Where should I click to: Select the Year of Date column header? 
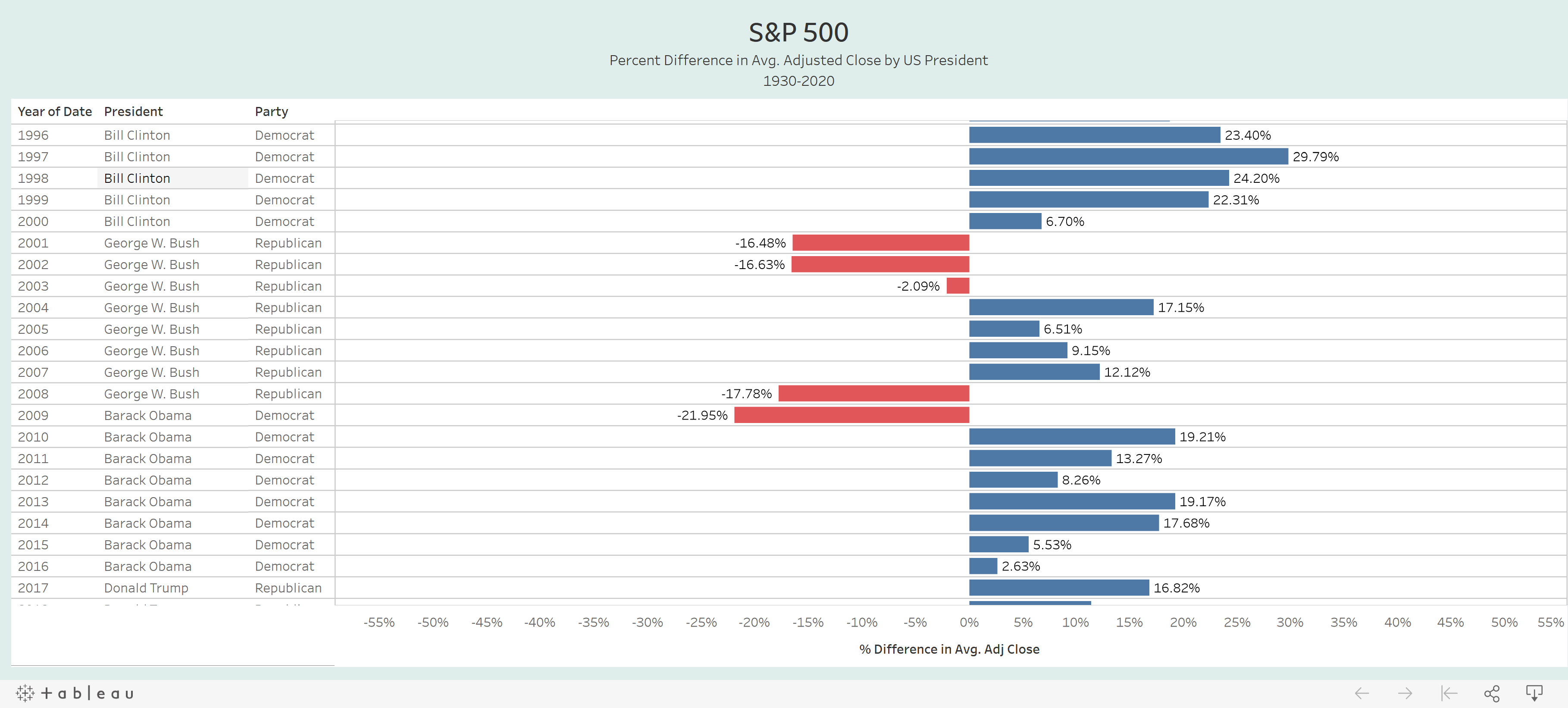click(55, 111)
